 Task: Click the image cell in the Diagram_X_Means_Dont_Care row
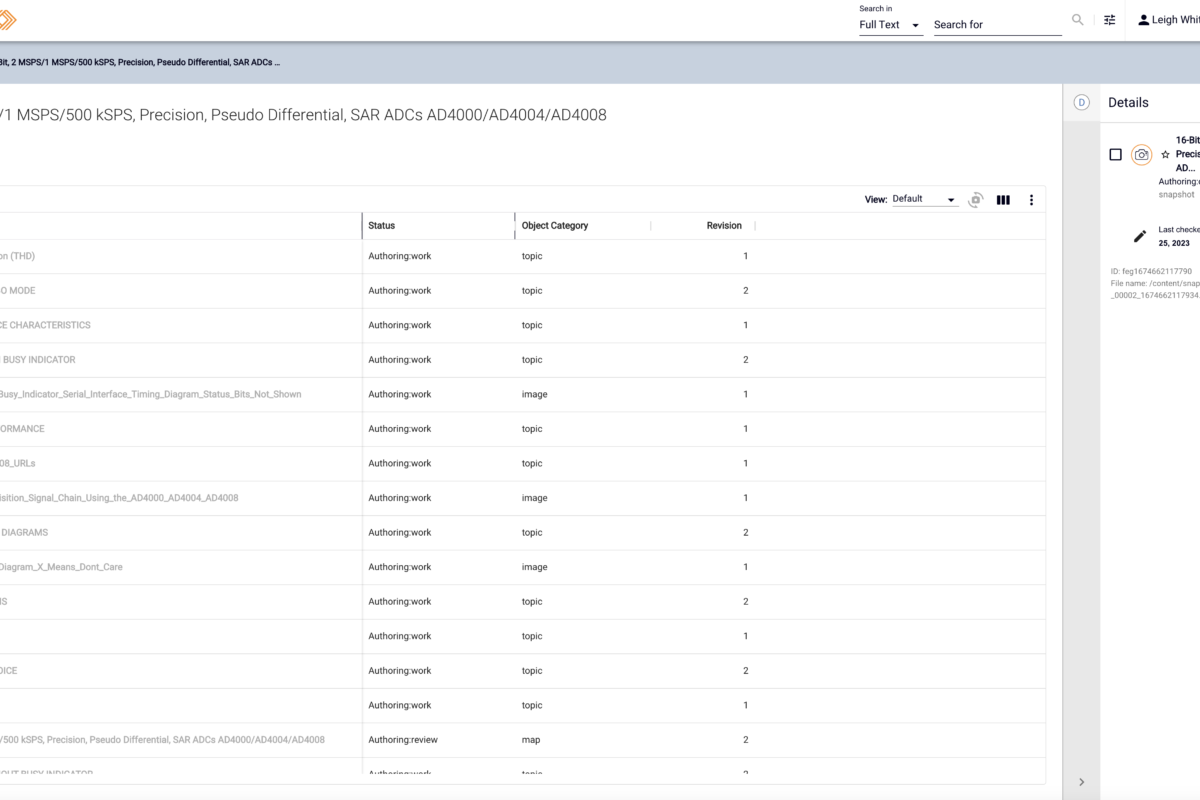click(x=535, y=567)
